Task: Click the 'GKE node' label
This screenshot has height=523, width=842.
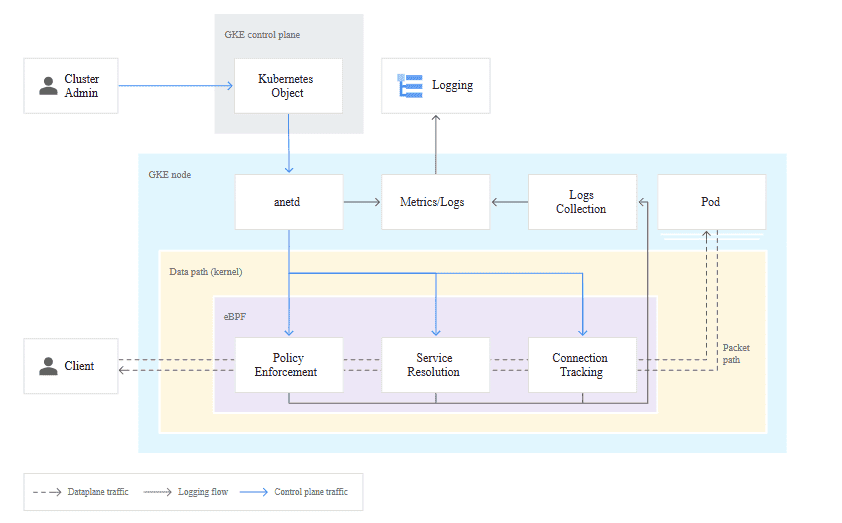Action: coord(170,175)
